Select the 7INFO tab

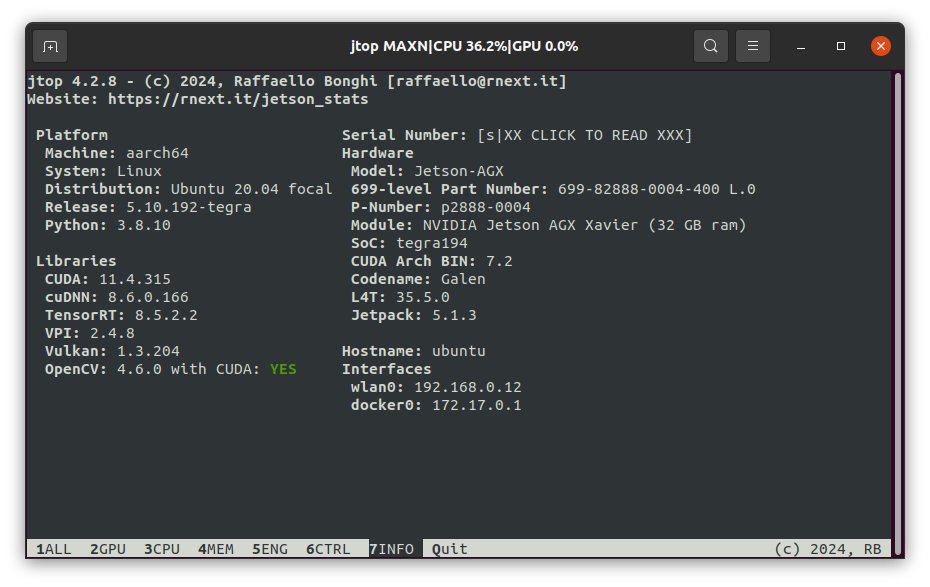coord(391,549)
